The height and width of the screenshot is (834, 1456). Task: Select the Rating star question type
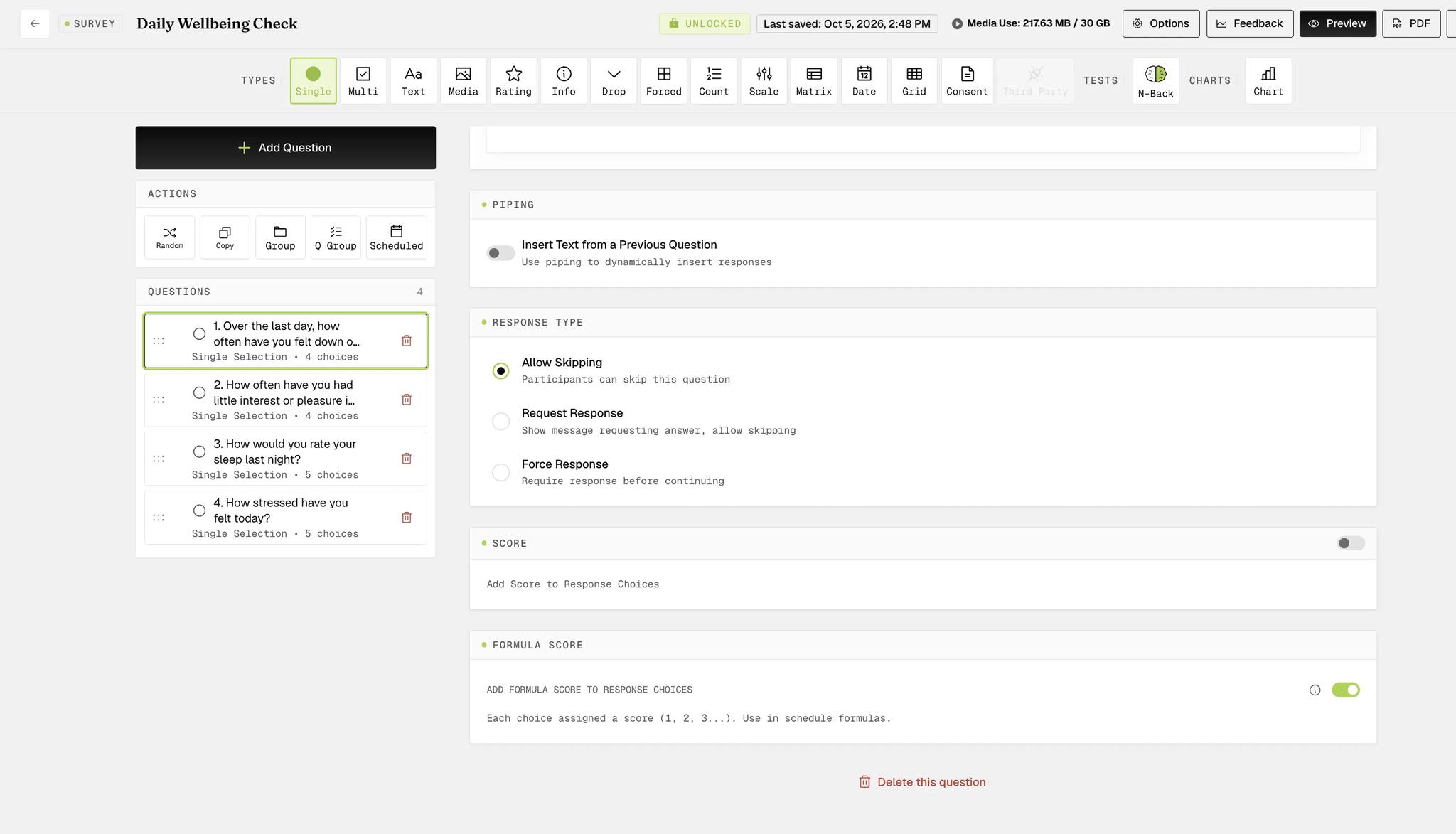513,81
